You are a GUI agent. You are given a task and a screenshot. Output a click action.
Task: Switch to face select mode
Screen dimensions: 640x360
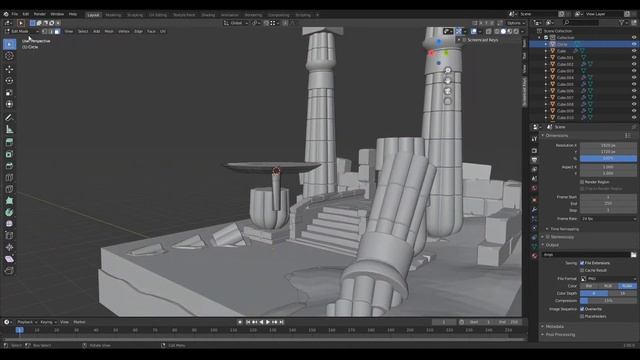tap(57, 31)
